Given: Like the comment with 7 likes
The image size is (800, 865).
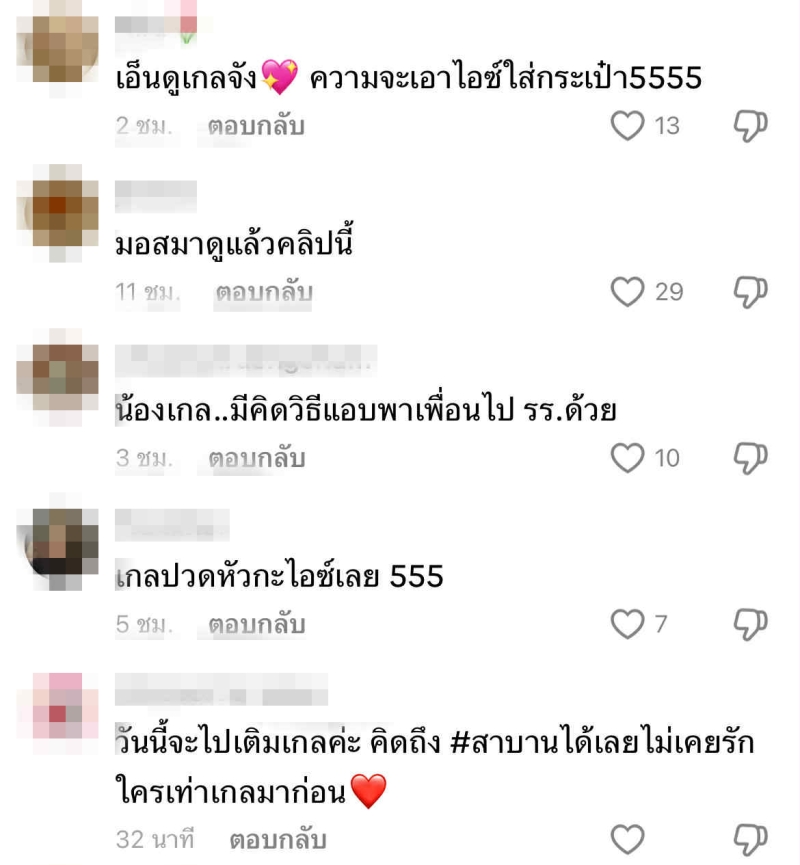Looking at the screenshot, I should click(x=627, y=624).
